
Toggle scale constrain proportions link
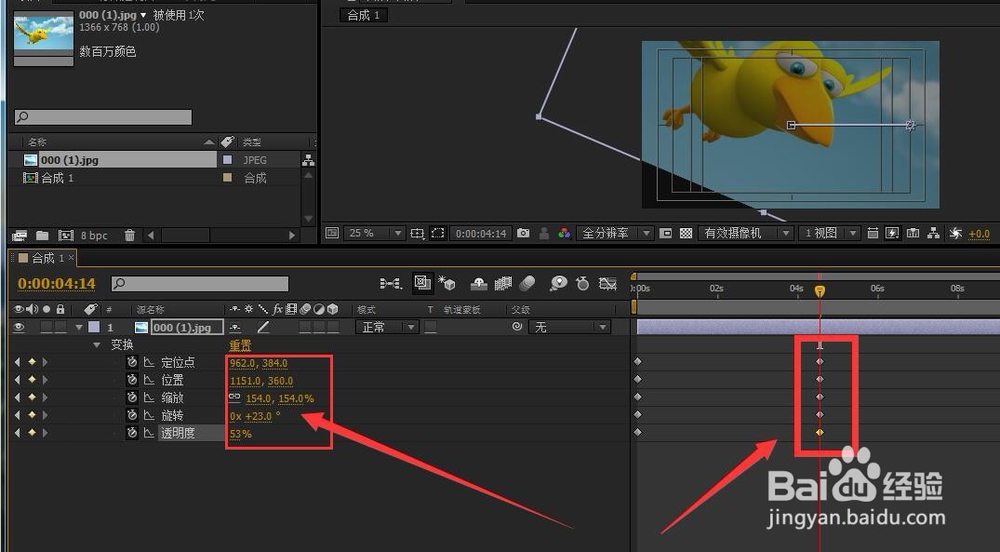pyautogui.click(x=235, y=397)
